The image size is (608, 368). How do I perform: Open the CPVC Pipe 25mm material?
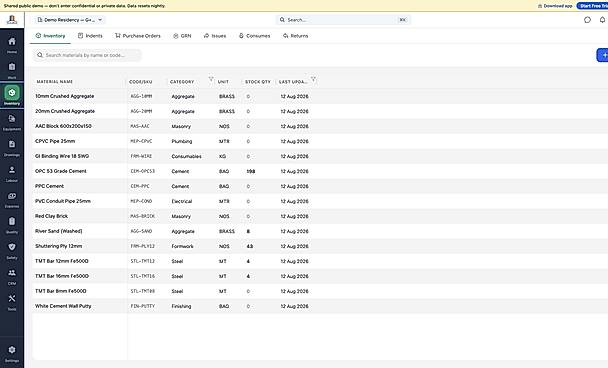pyautogui.click(x=55, y=141)
